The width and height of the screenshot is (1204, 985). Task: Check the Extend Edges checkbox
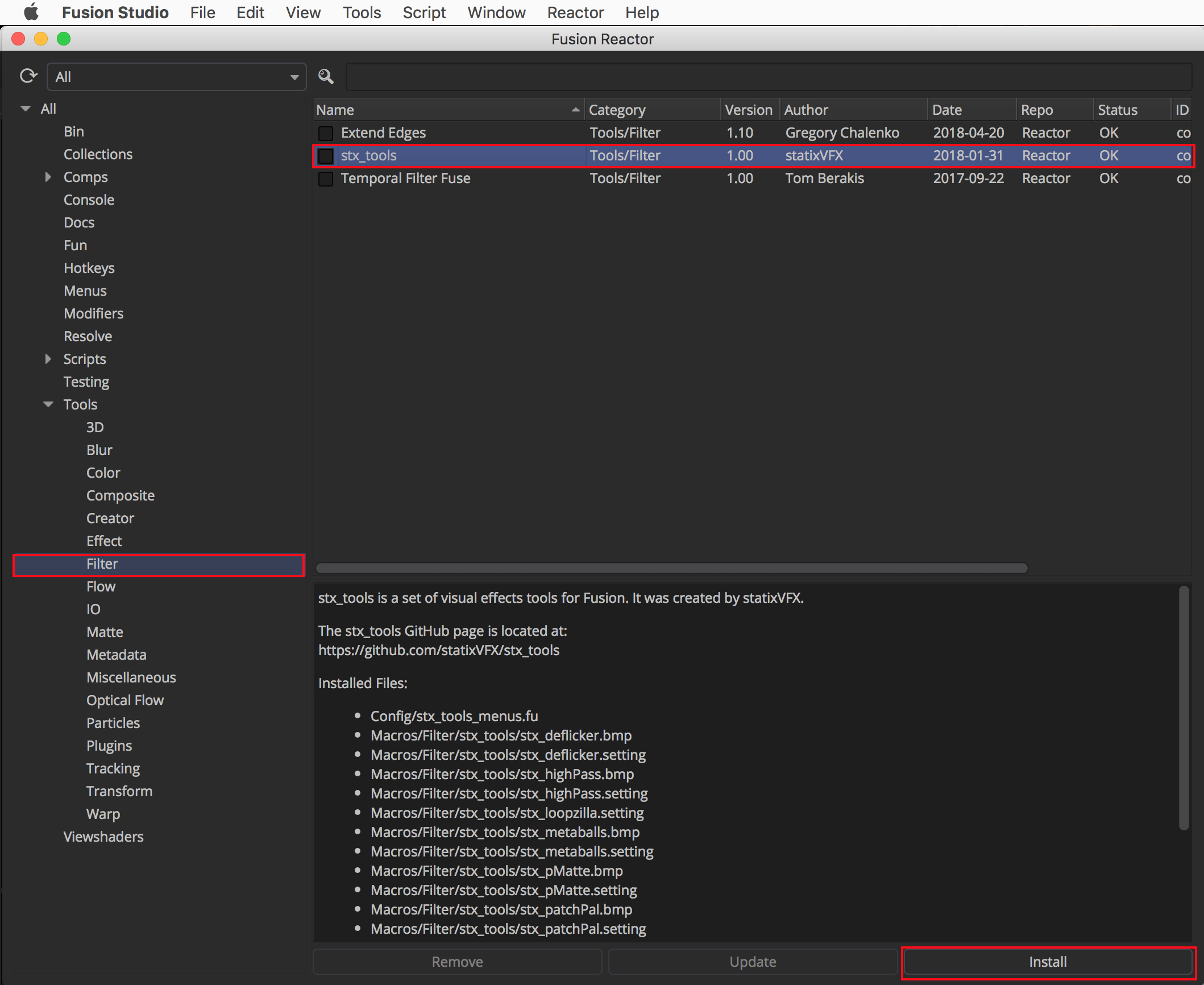pos(326,133)
